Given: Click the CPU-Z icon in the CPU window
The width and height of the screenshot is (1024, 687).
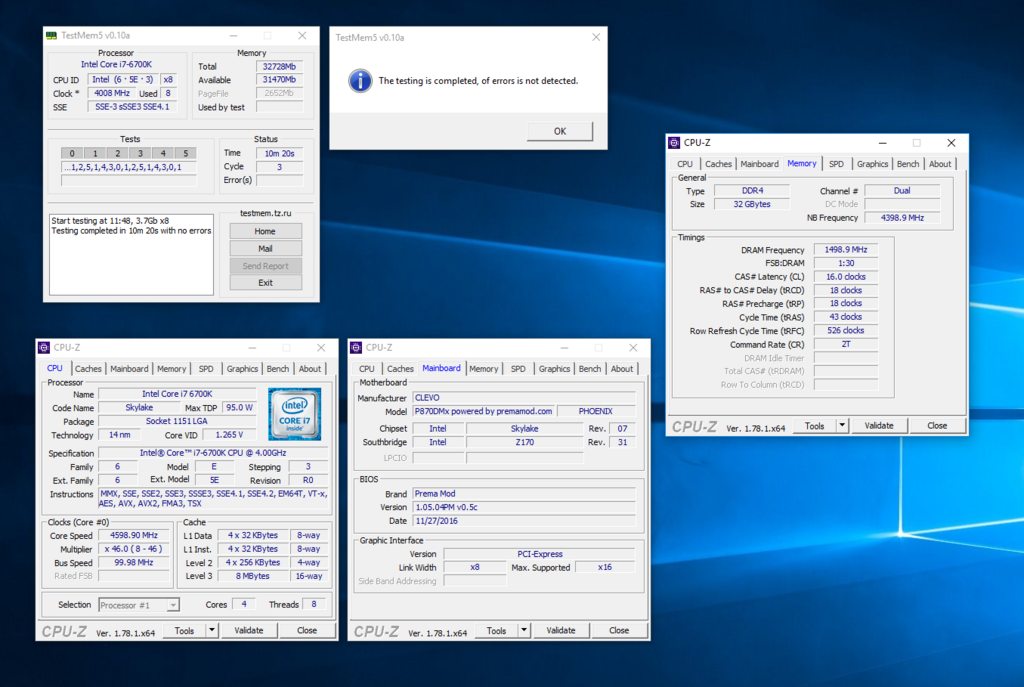Looking at the screenshot, I should [44, 347].
